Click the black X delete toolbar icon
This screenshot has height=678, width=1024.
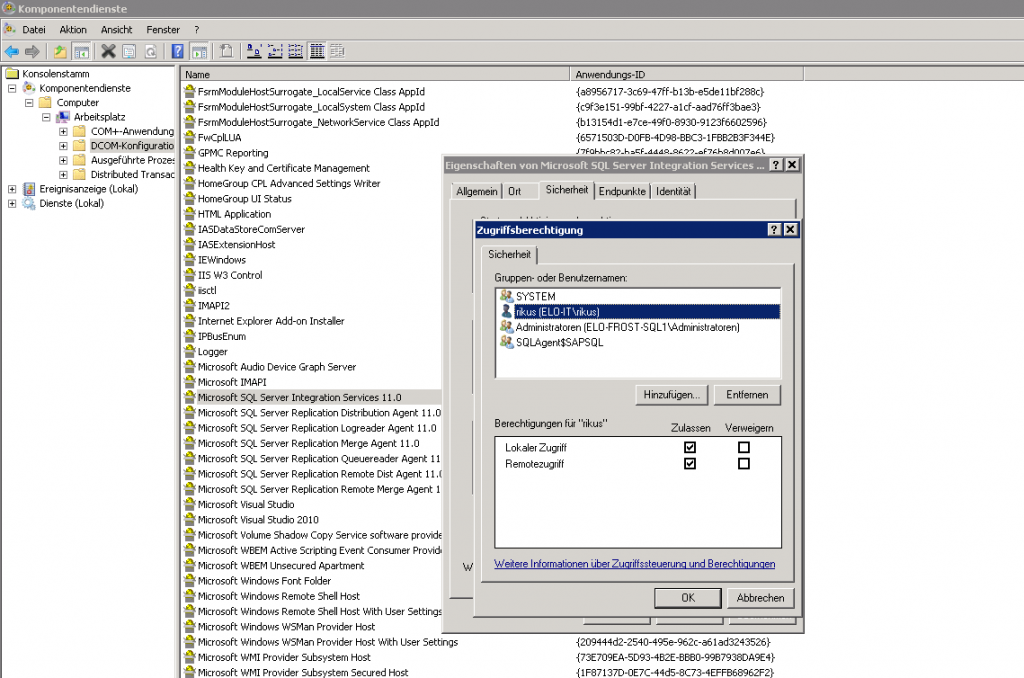[x=108, y=52]
